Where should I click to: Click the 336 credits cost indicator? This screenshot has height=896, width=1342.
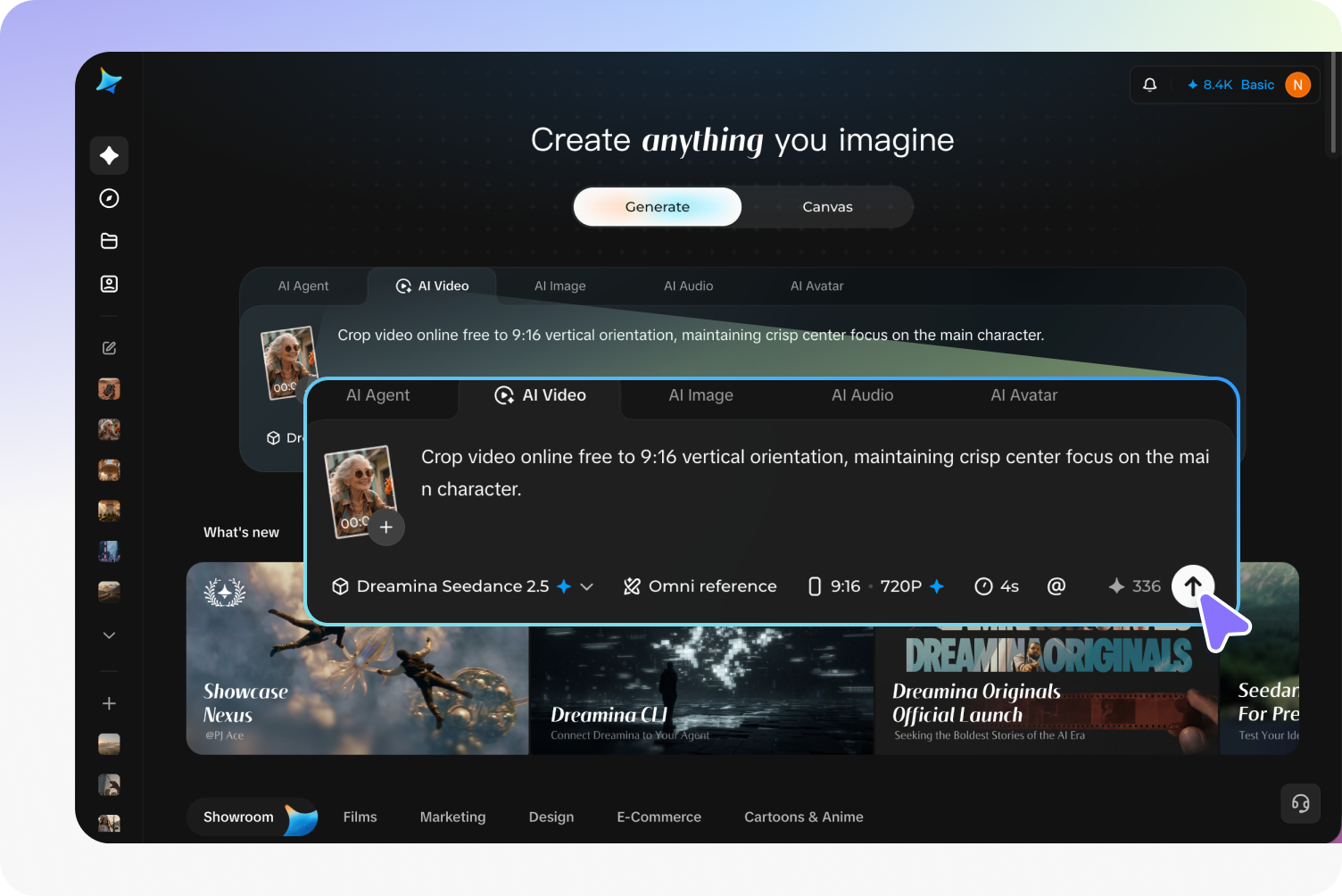pos(1135,586)
